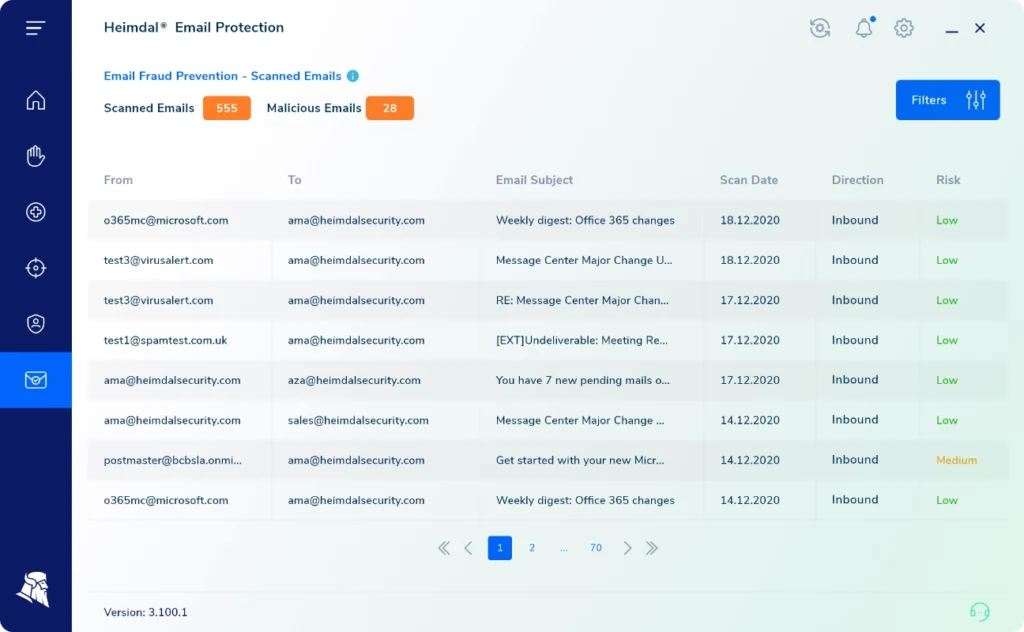Open the settings gear icon
1024x632 pixels.
pyautogui.click(x=904, y=28)
